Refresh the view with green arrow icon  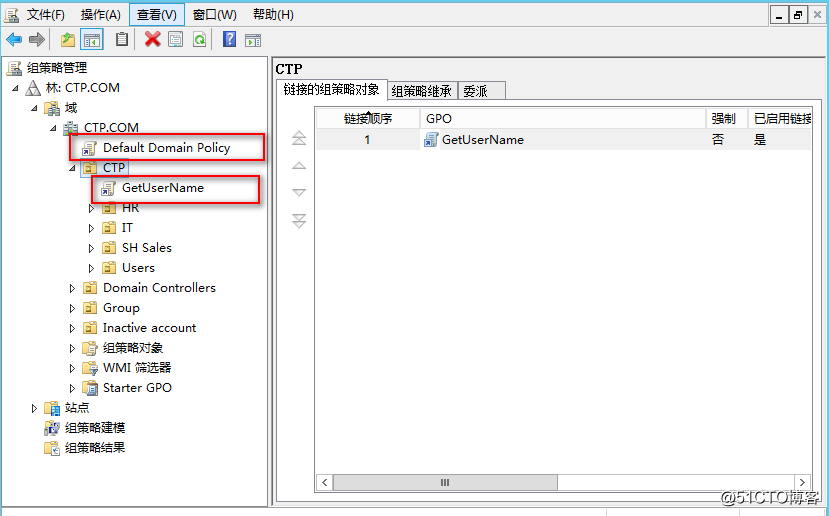click(199, 40)
